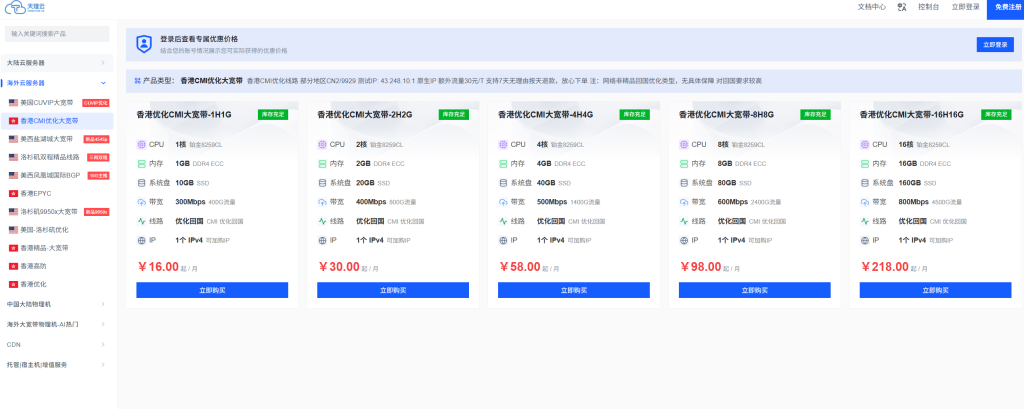Buy the 2H2G plan with 立即购买
The width and height of the screenshot is (1024, 409).
(x=393, y=290)
